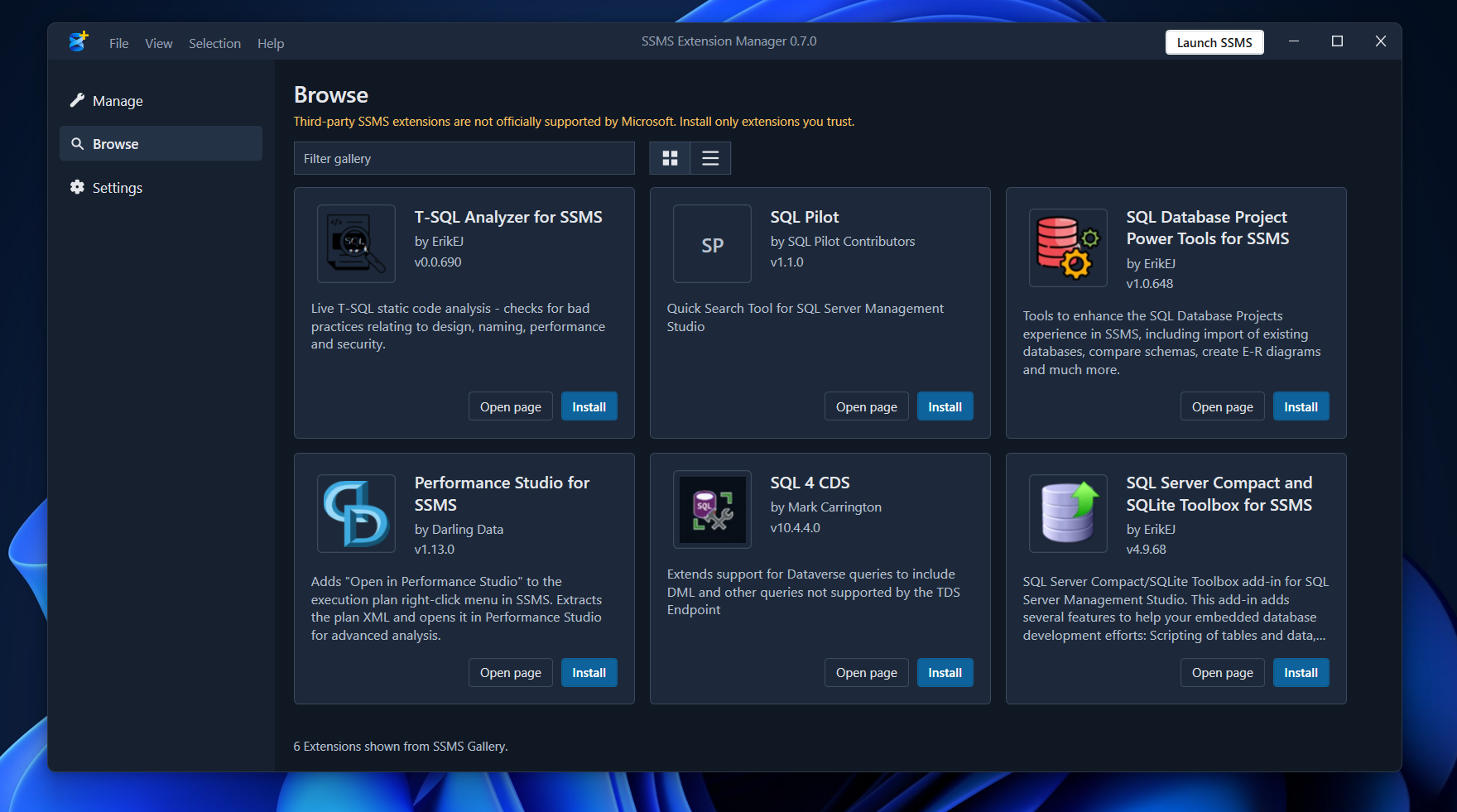Click the wrench icon next to Manage
This screenshot has width=1457, height=812.
77,100
